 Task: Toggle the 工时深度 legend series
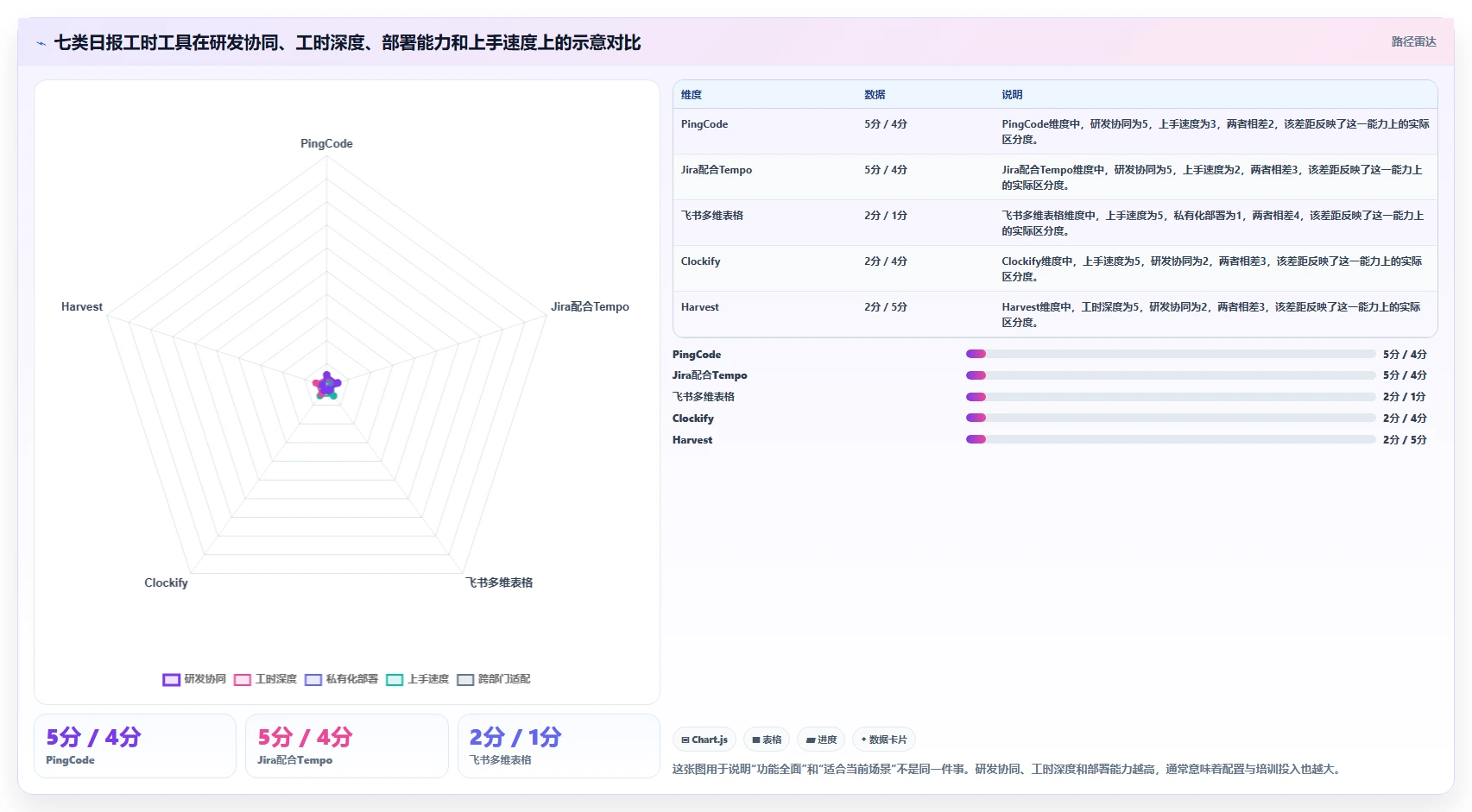(x=265, y=679)
